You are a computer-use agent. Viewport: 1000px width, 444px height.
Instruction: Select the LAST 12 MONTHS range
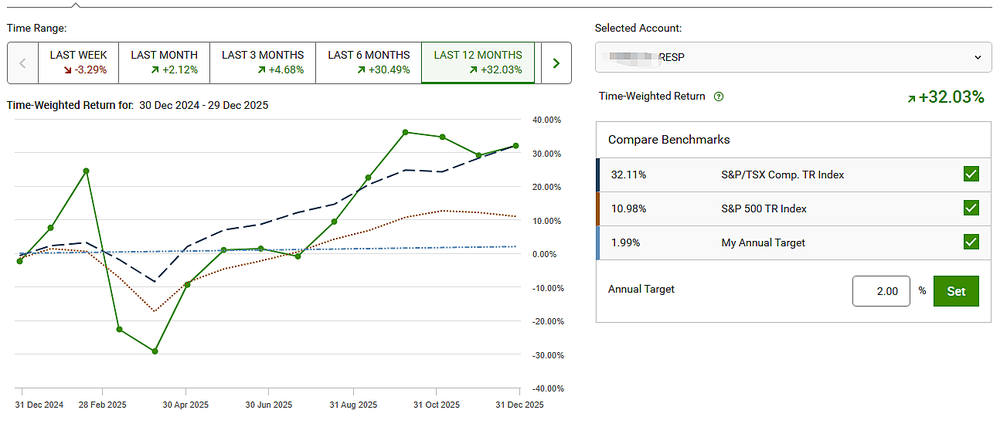point(479,62)
